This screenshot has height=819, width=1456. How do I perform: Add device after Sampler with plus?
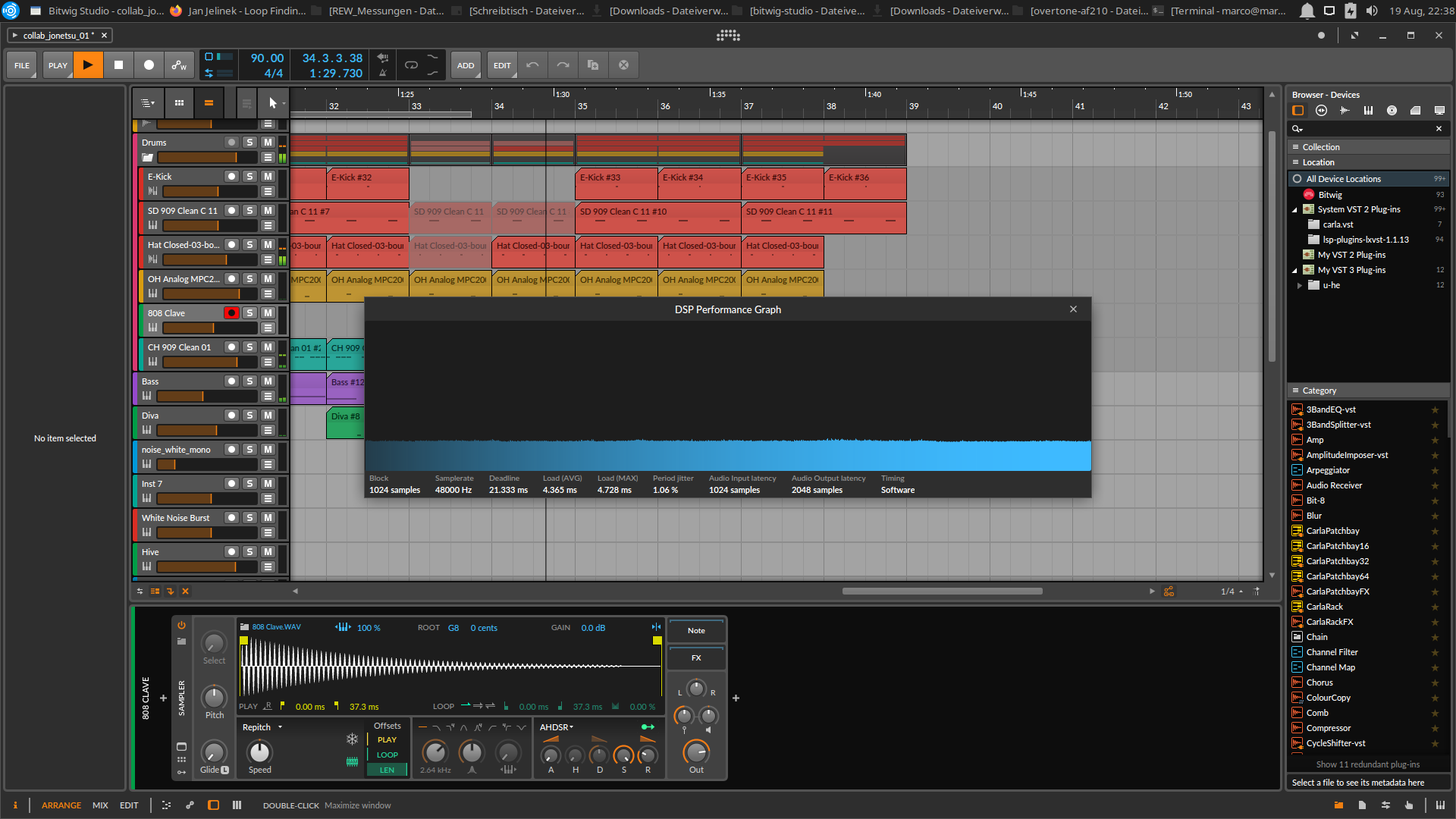point(736,698)
